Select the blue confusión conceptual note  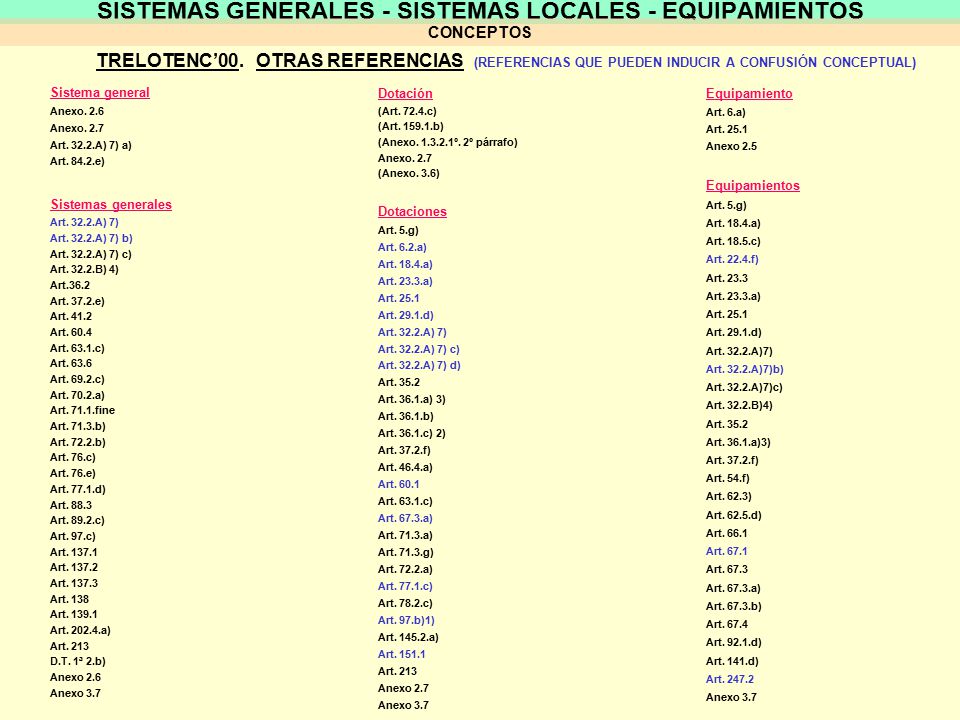pos(695,62)
